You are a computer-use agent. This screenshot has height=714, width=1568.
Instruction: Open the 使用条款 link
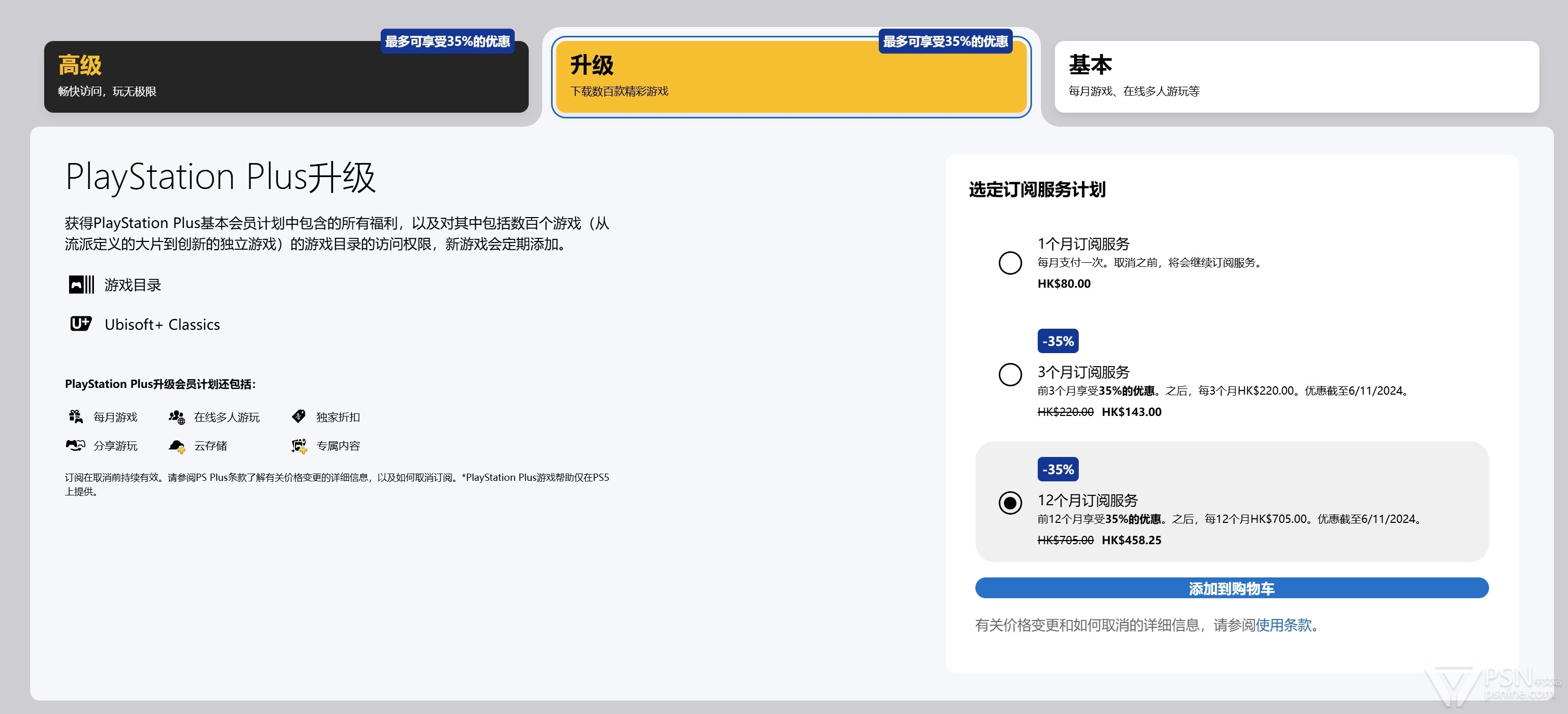click(x=1284, y=625)
